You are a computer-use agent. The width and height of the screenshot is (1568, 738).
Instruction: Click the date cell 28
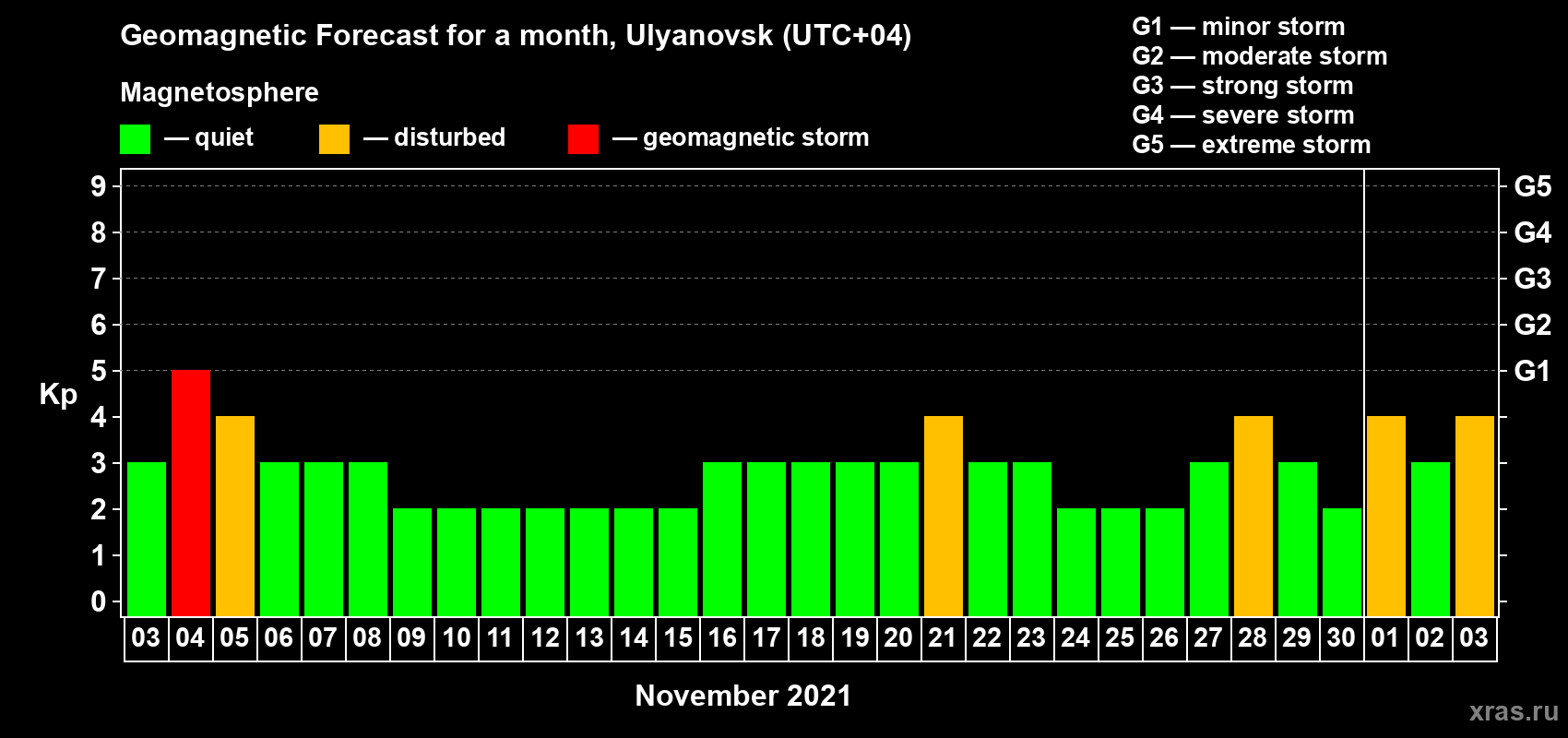tap(1253, 638)
